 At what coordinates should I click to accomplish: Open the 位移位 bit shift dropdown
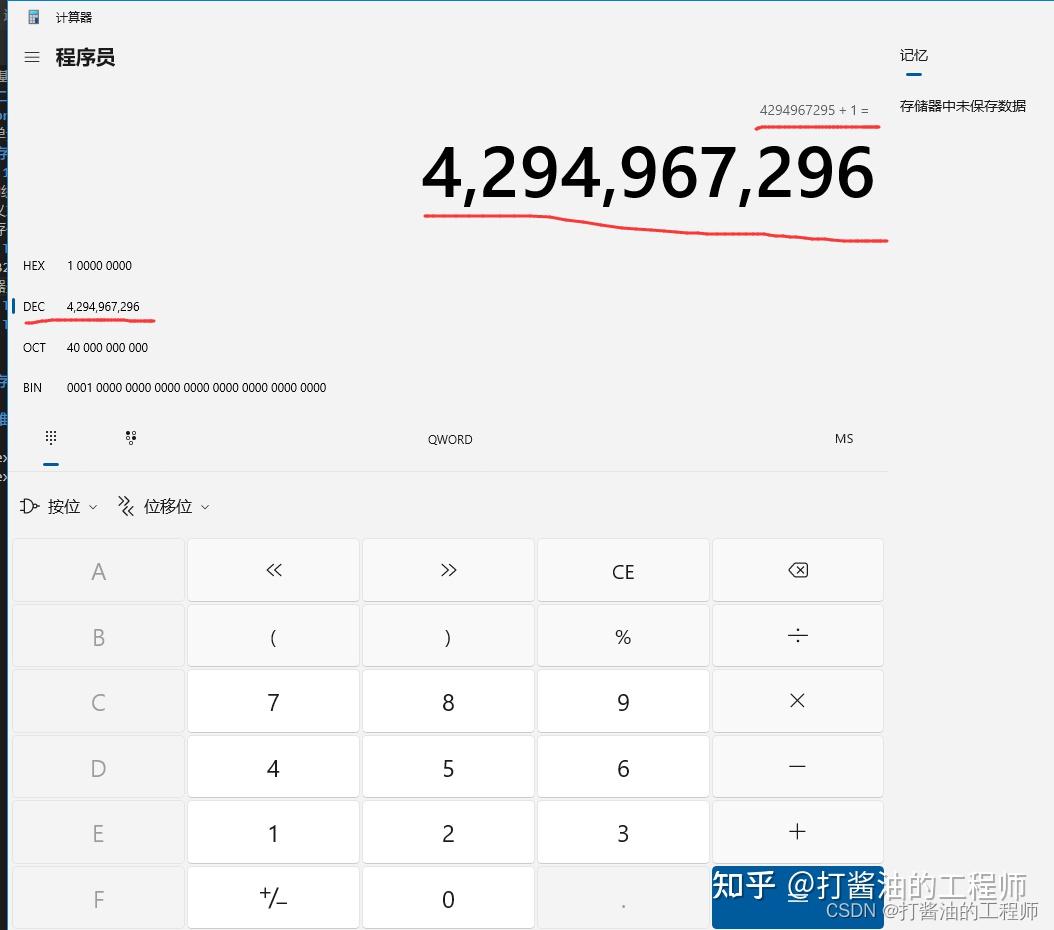pyautogui.click(x=163, y=506)
